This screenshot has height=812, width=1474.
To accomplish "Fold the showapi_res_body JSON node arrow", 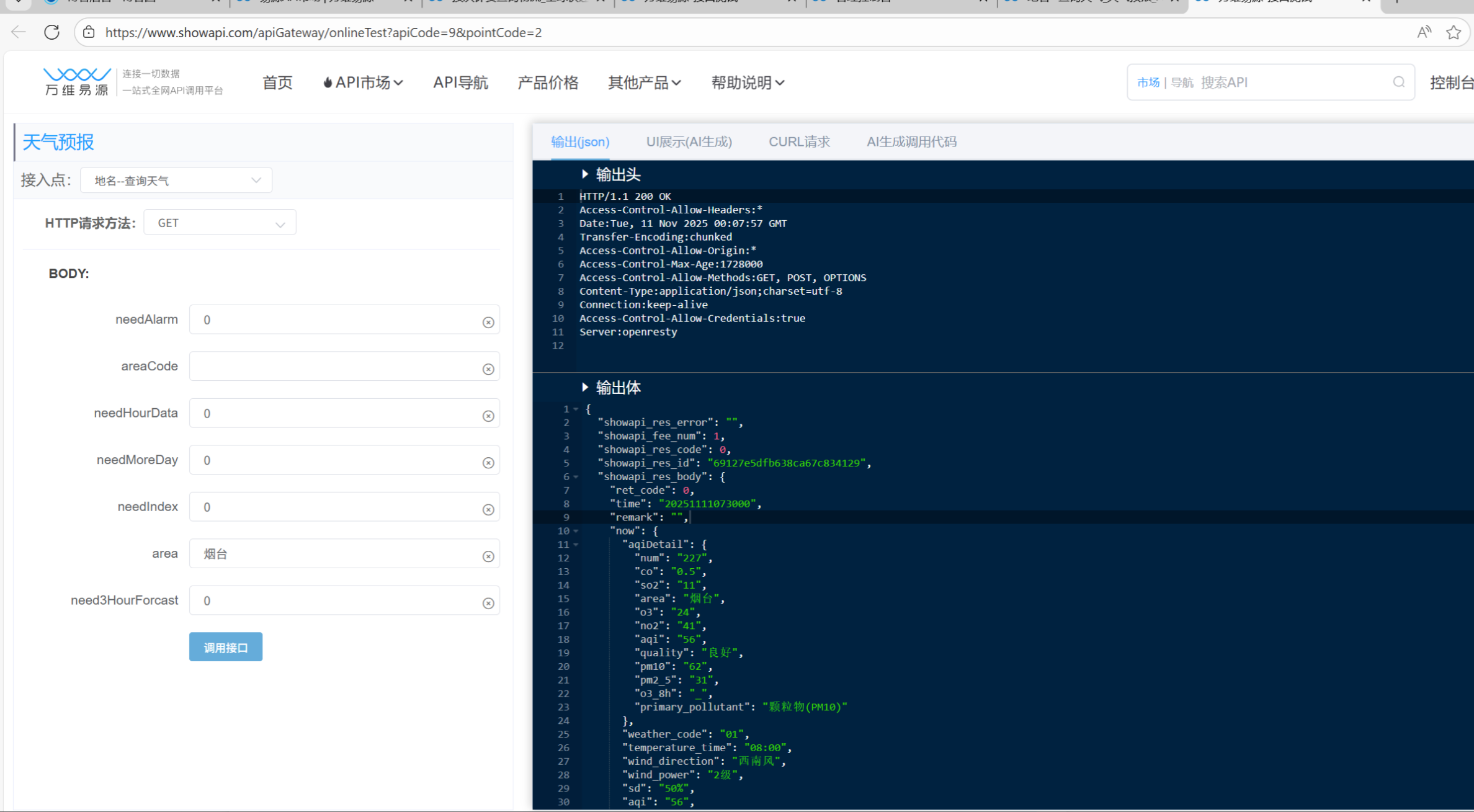I will [x=576, y=477].
